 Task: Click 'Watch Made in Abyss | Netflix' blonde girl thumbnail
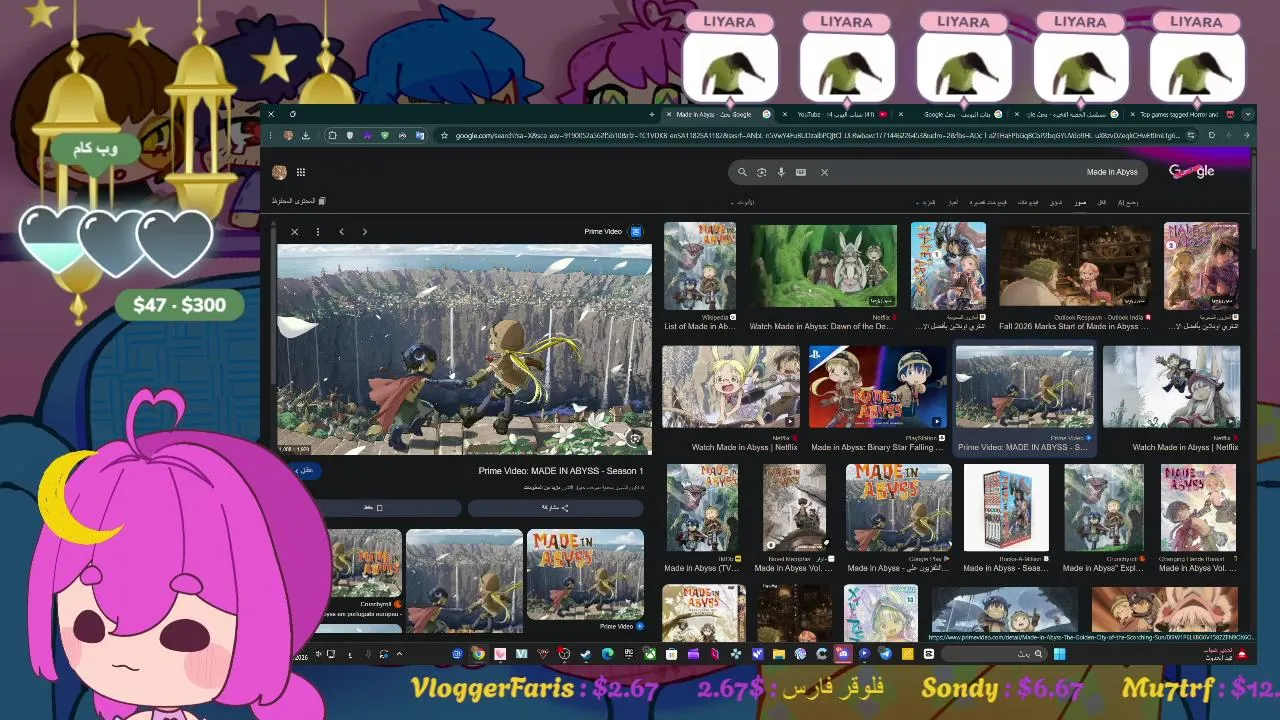pyautogui.click(x=731, y=388)
